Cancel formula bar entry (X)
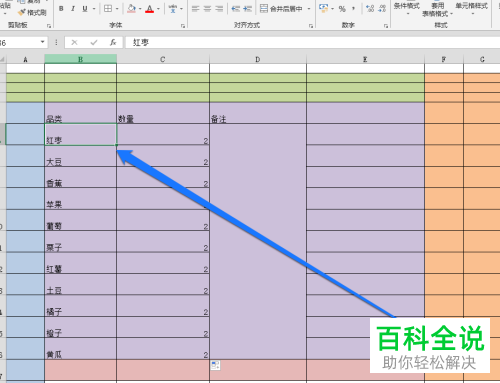This screenshot has height=383, width=500. (x=74, y=42)
